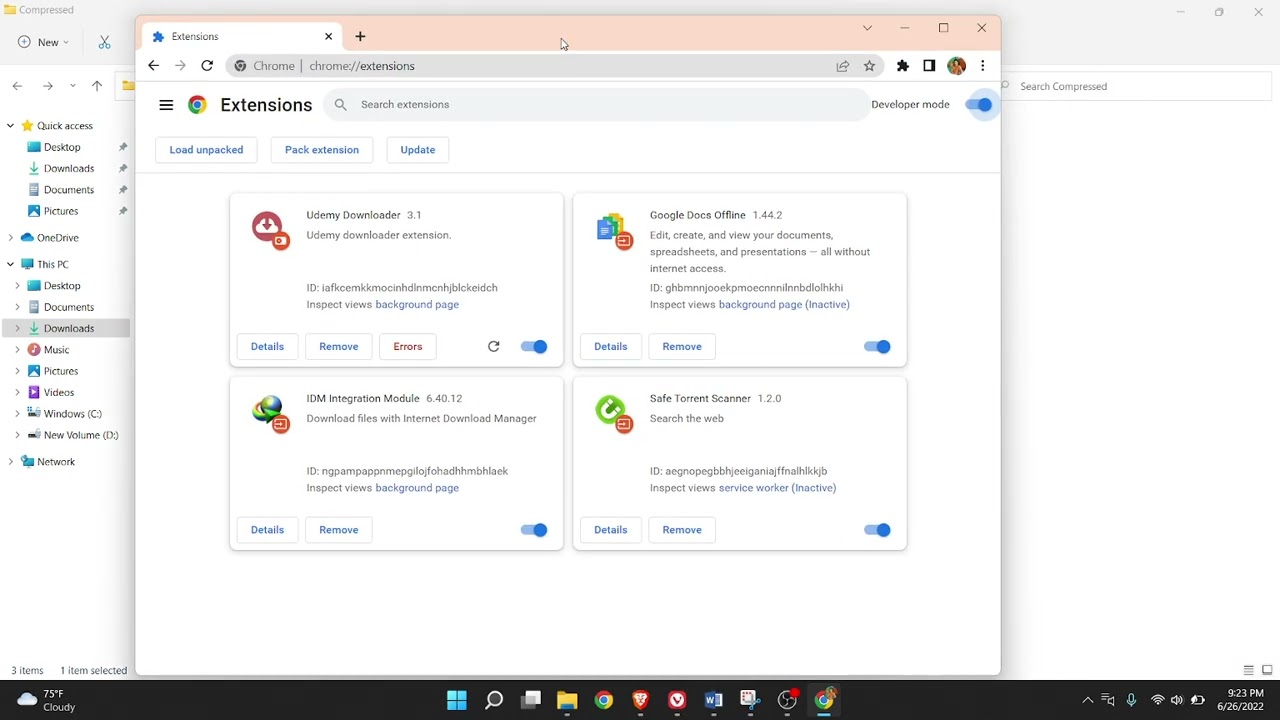Image resolution: width=1280 pixels, height=720 pixels.
Task: Select Documents under This PC
Action: (x=66, y=307)
